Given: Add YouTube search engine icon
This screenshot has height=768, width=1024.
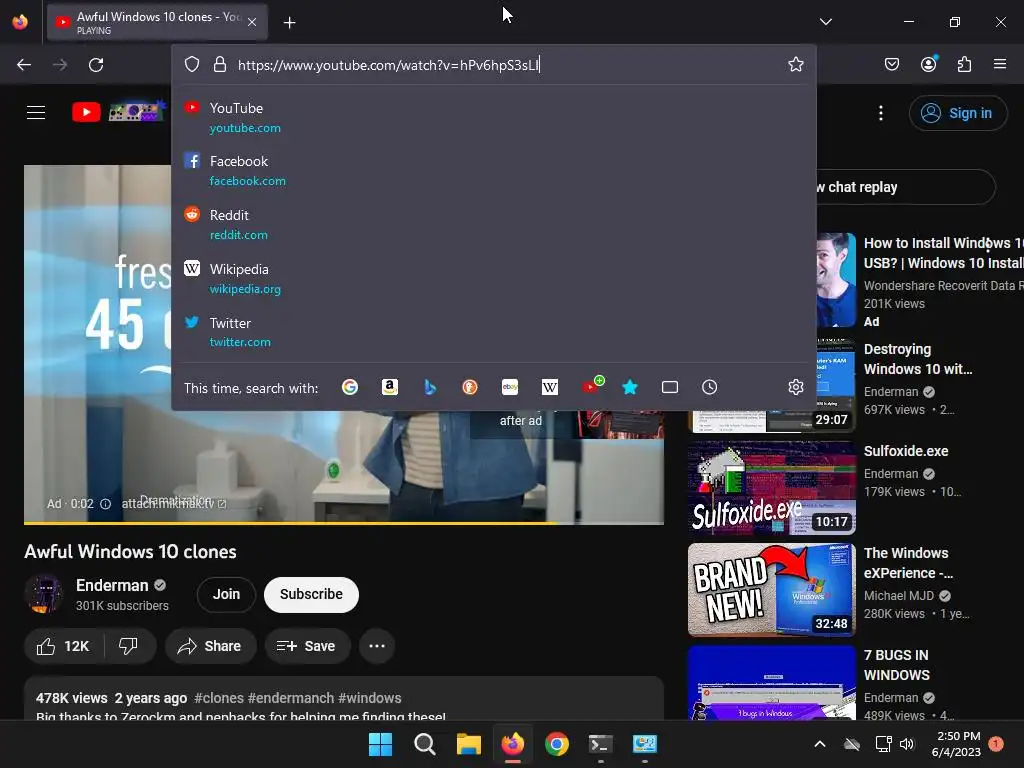Looking at the screenshot, I should pos(592,385).
